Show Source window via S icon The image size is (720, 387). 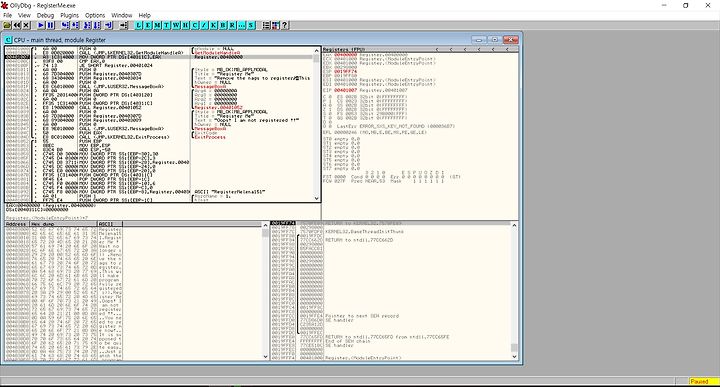(x=251, y=25)
